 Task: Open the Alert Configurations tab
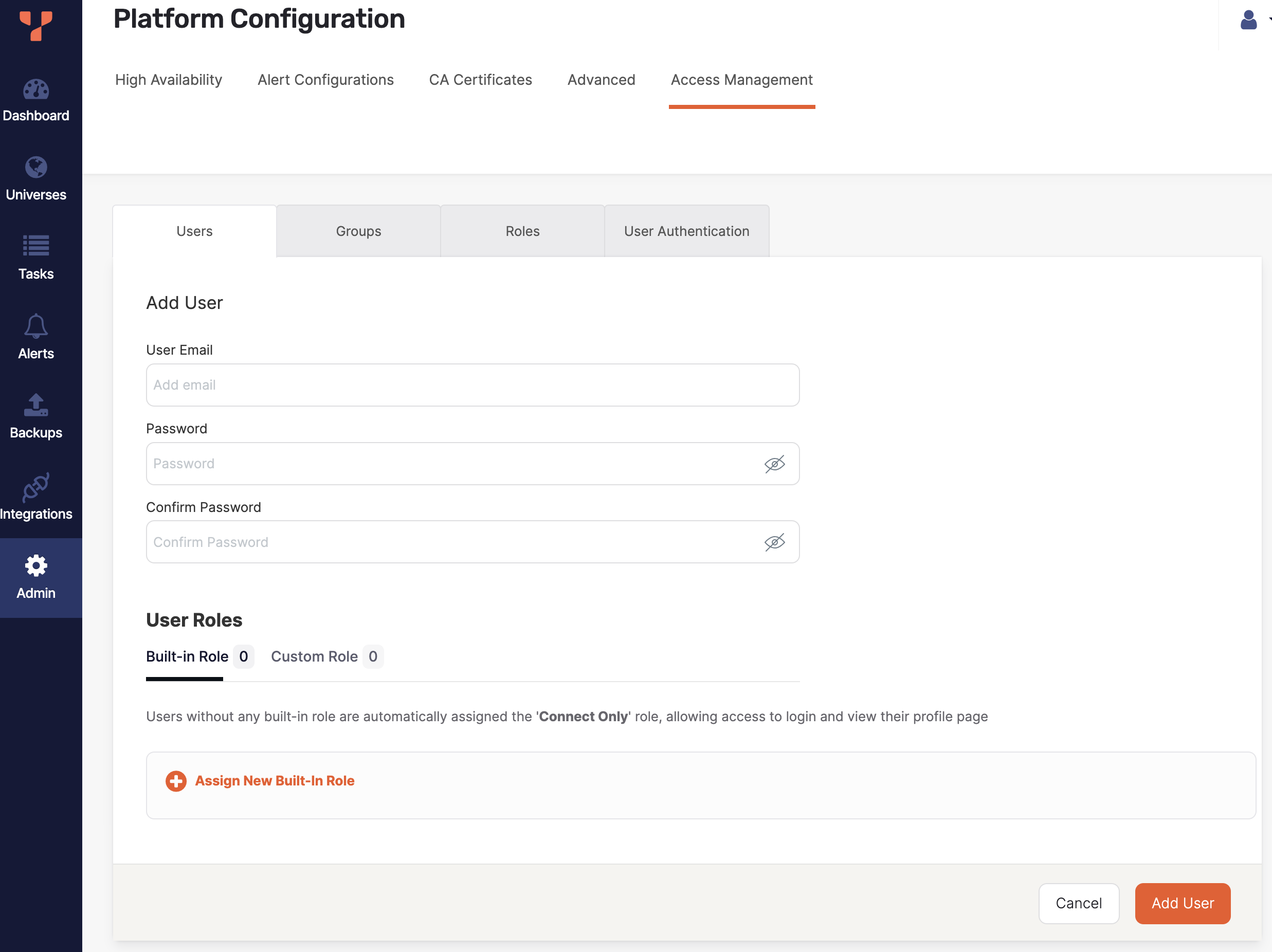(x=325, y=80)
